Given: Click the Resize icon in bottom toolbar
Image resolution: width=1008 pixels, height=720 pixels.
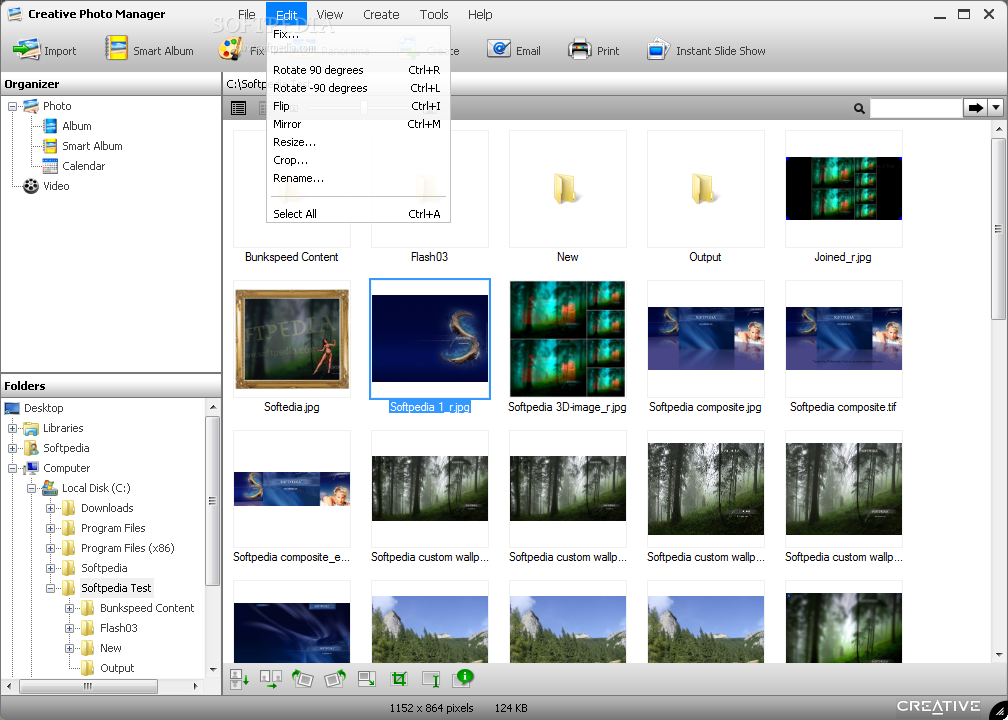Looking at the screenshot, I should [367, 678].
